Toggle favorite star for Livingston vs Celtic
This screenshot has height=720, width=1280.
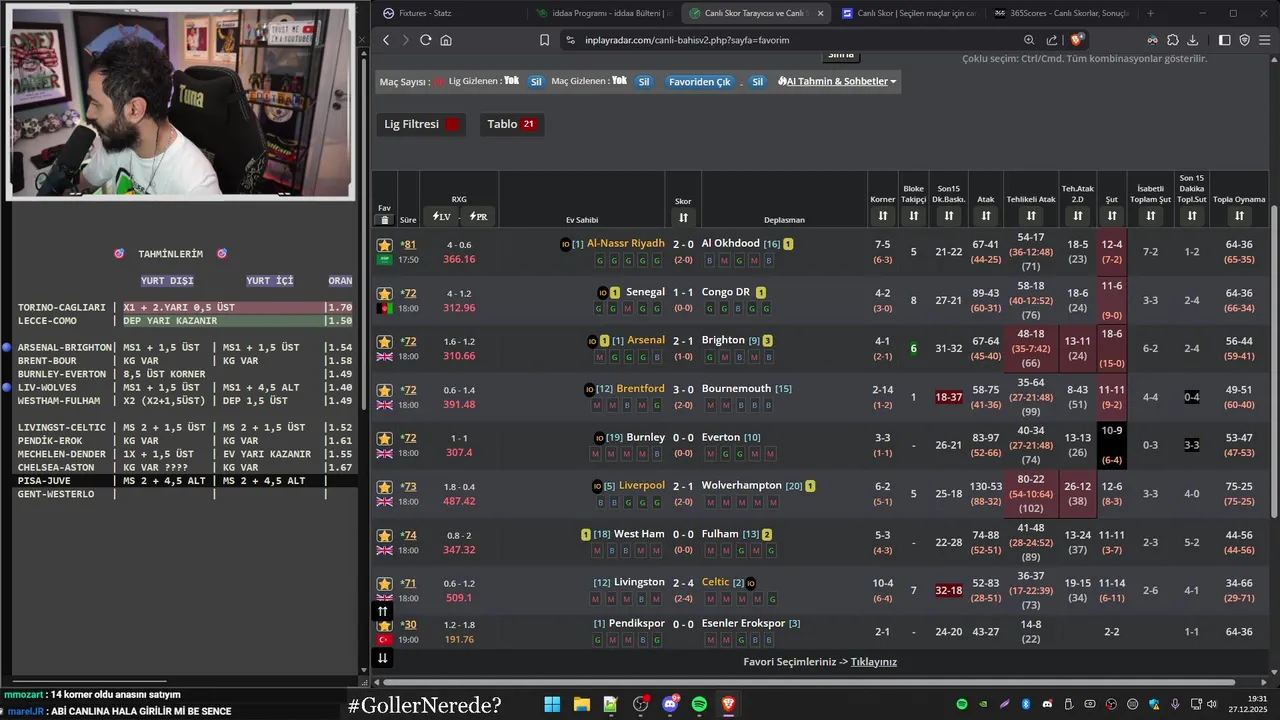coord(384,584)
